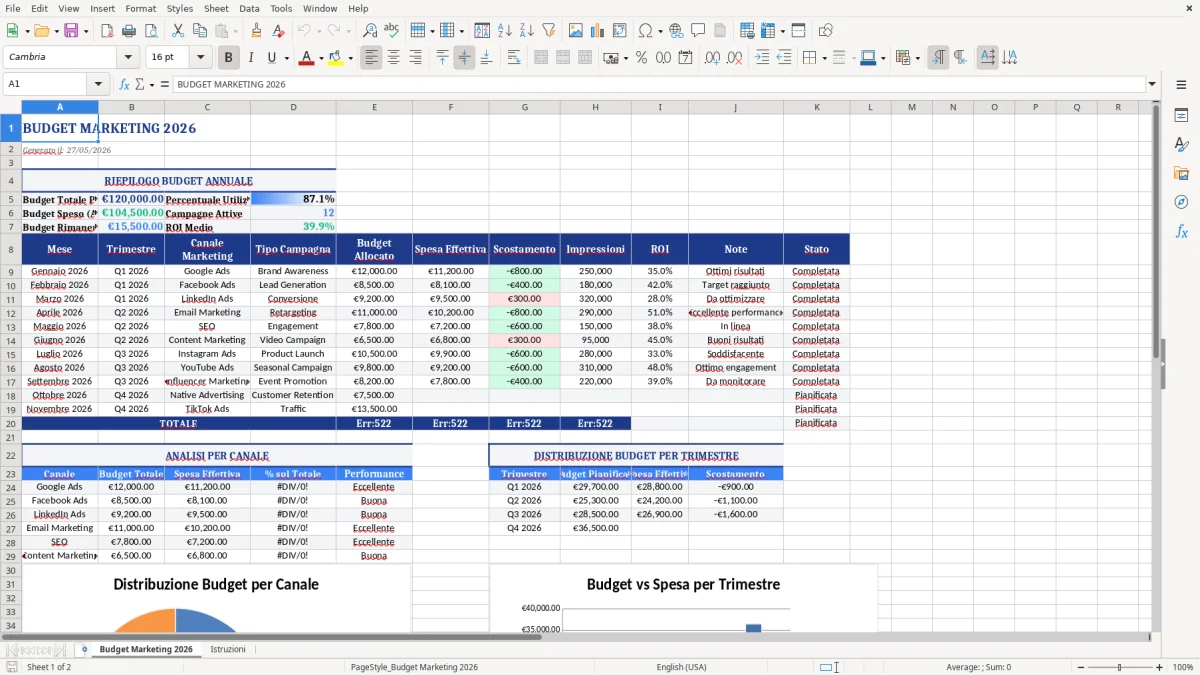Screen dimensions: 1200x675
Task: Add a decimal place
Action: coord(712,58)
